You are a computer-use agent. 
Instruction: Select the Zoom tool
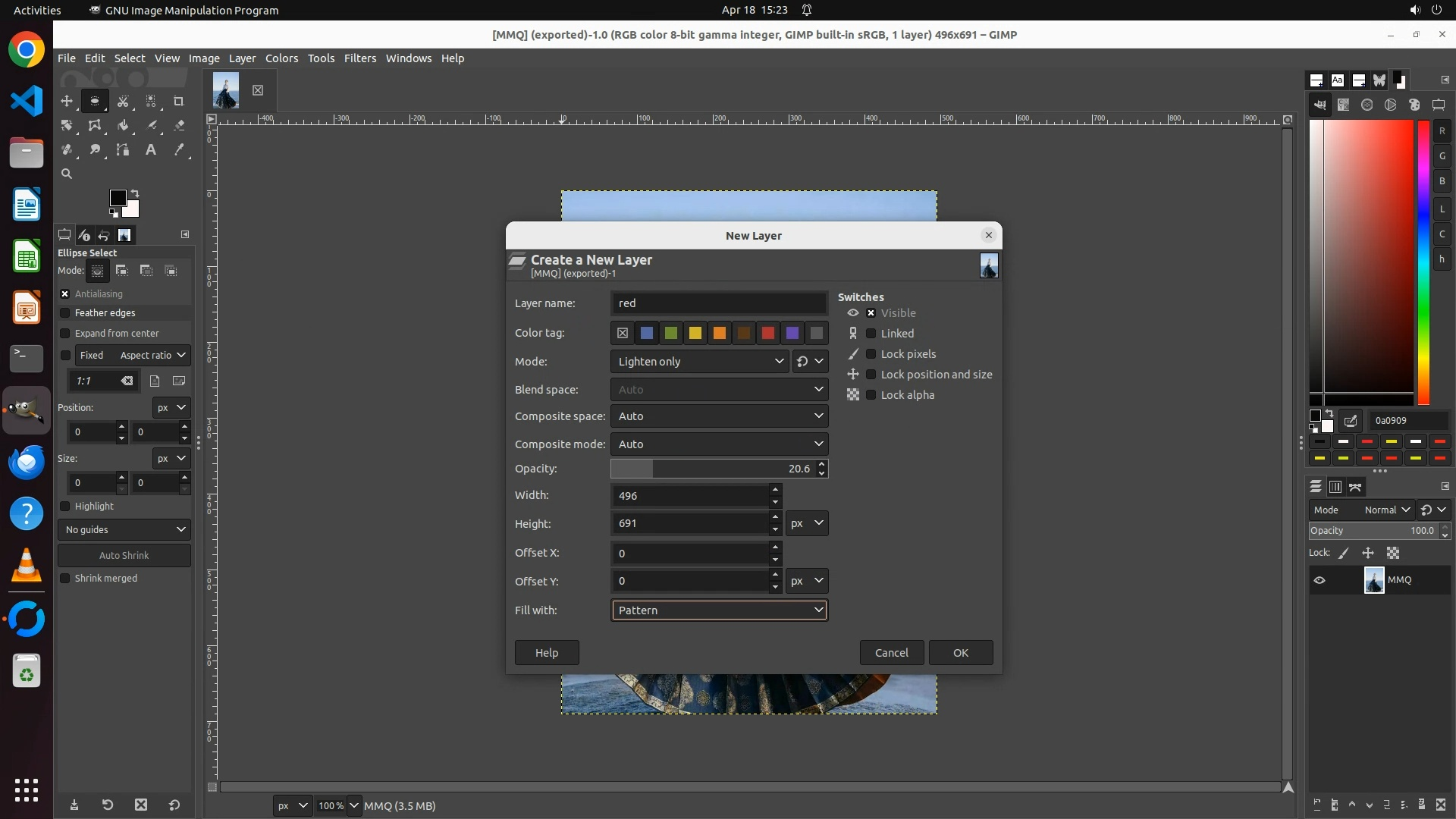[67, 174]
